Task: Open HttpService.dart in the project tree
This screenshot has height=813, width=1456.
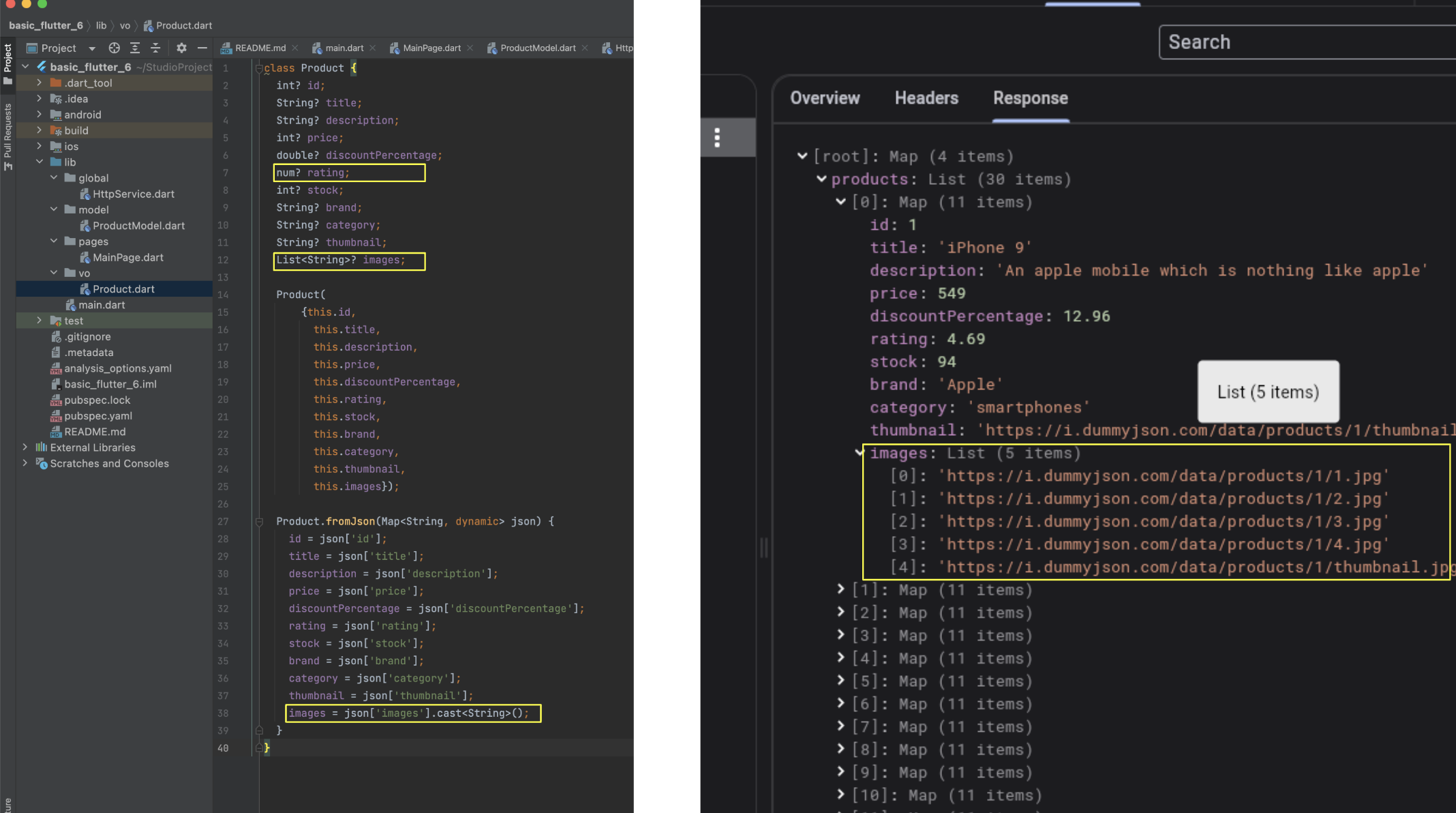Action: pos(133,194)
